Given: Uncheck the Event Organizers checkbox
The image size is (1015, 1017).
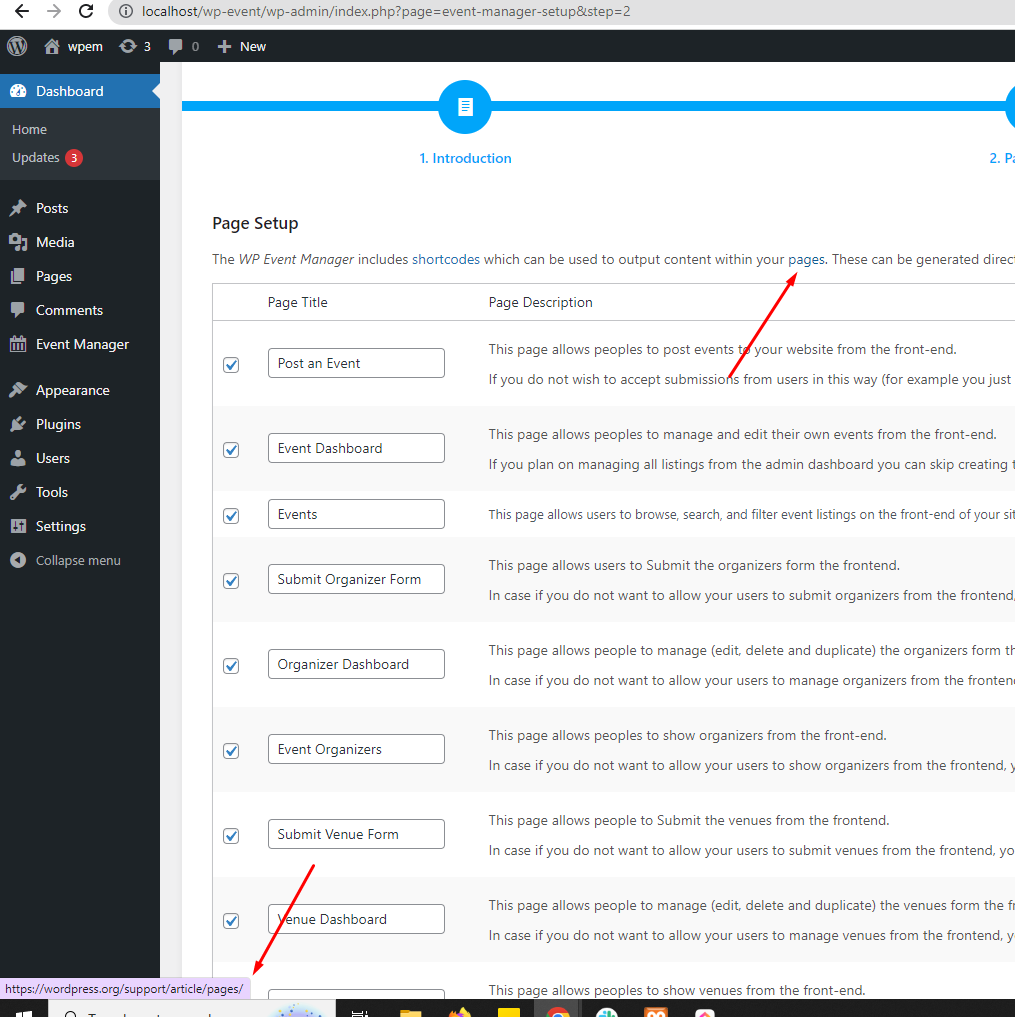Looking at the screenshot, I should coord(231,750).
